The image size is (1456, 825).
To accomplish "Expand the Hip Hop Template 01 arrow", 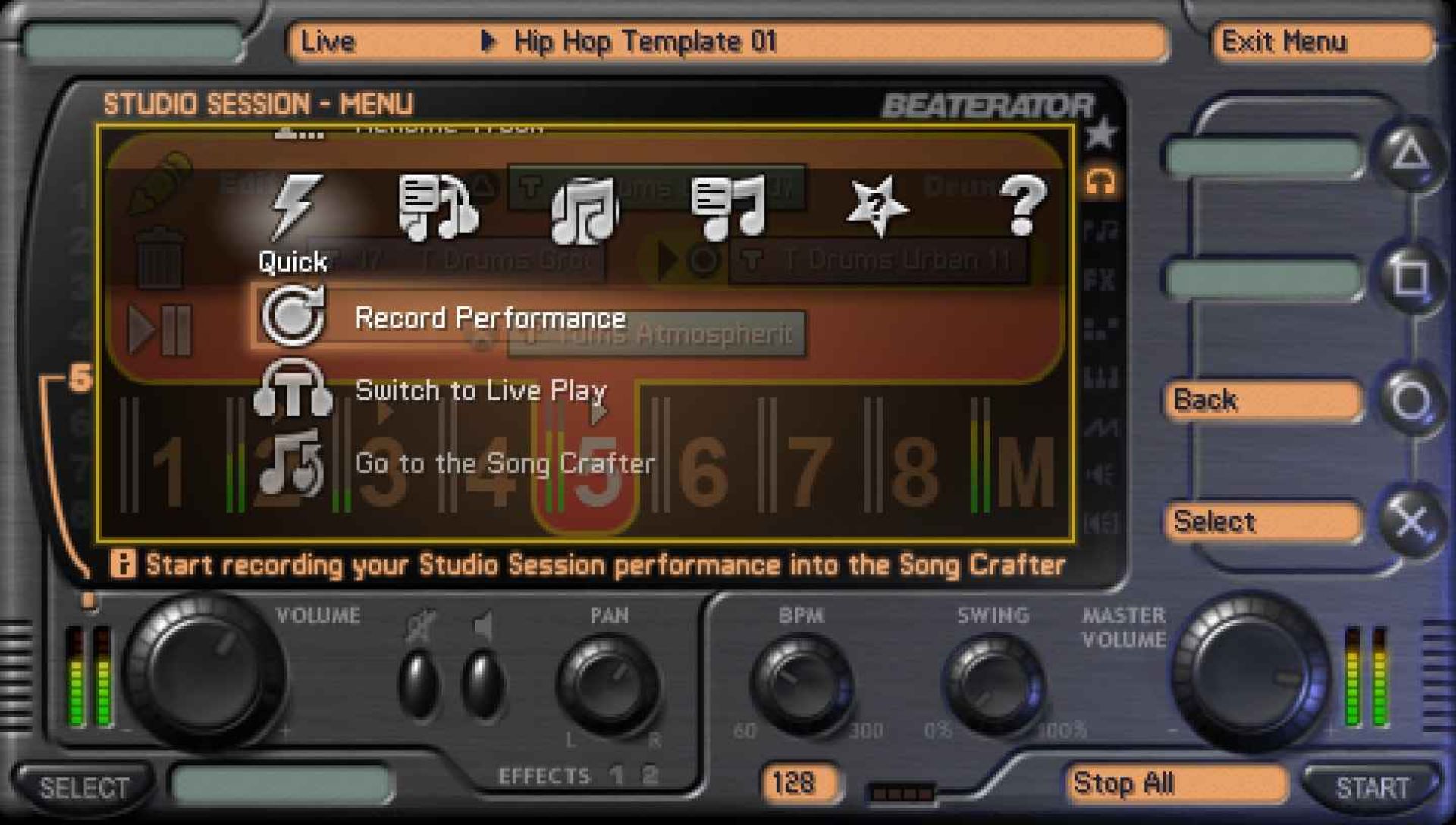I will pyautogui.click(x=488, y=41).
